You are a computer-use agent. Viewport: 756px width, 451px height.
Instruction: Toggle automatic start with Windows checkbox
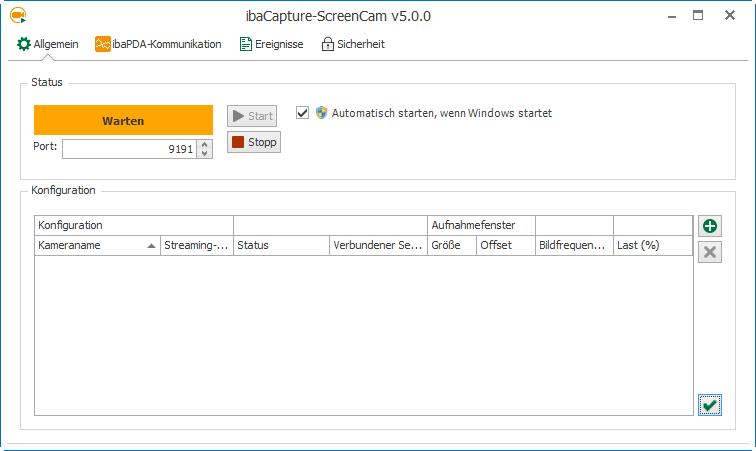coord(302,113)
